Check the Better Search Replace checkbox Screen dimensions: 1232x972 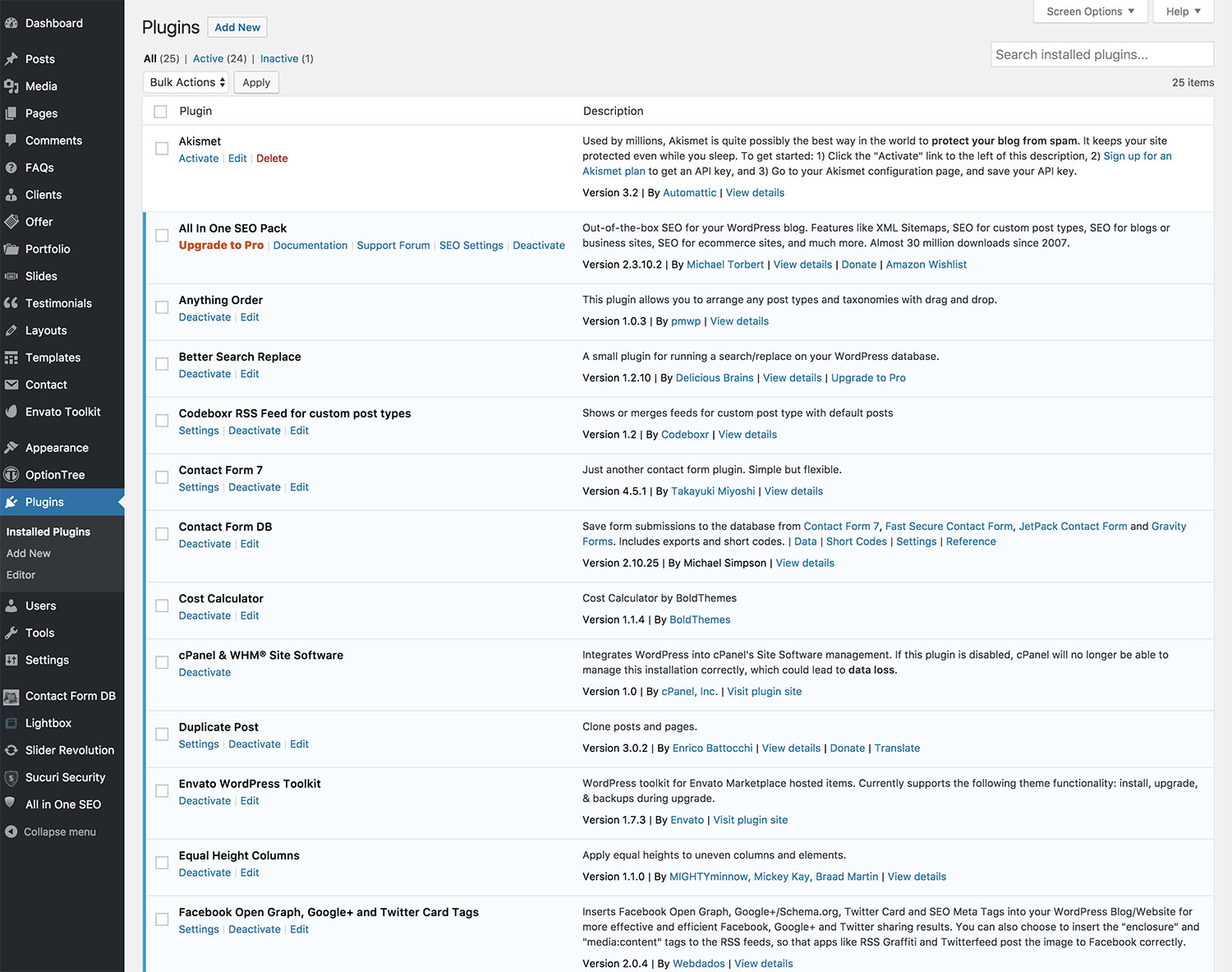[x=162, y=364]
